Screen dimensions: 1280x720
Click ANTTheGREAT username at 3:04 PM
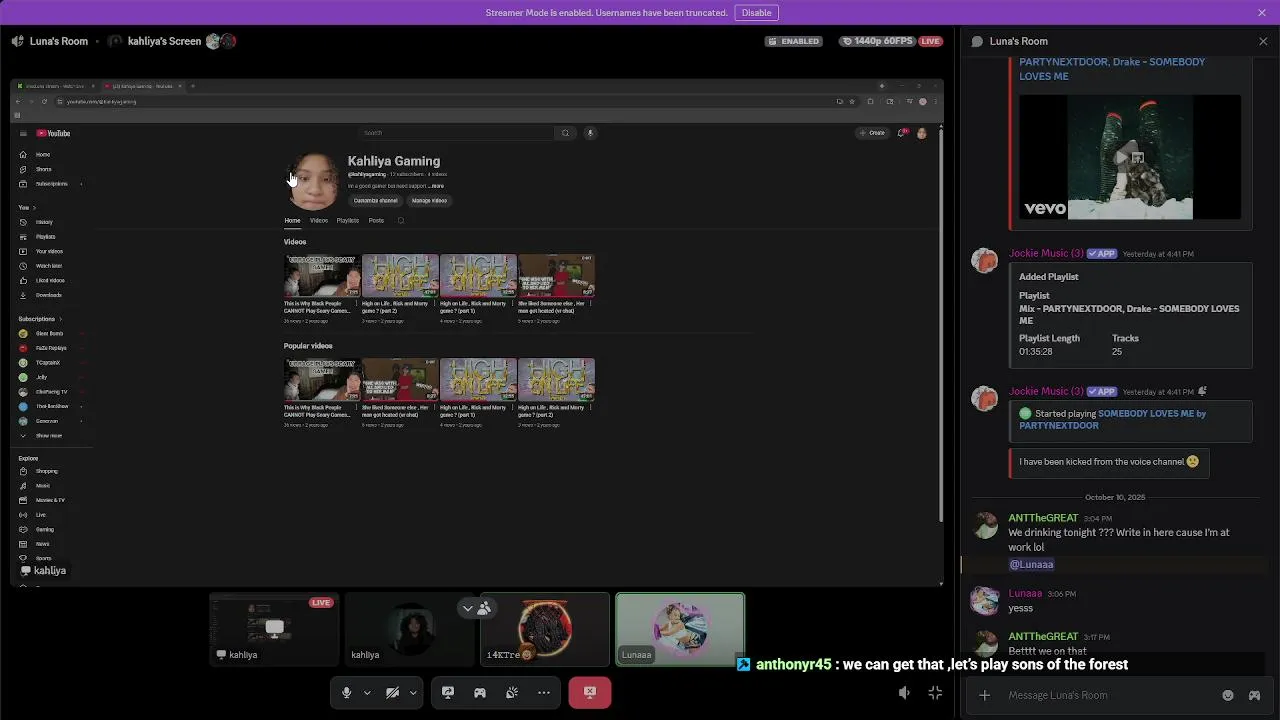click(x=1043, y=518)
